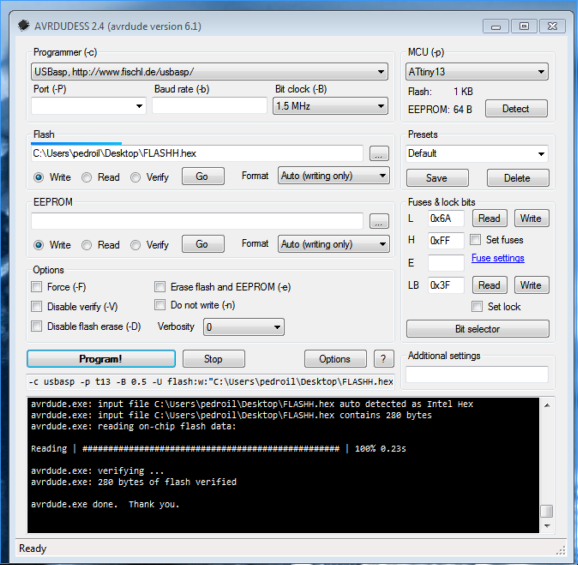The width and height of the screenshot is (578, 565).
Task: Click the 'Ready' status bar text
Action: point(33,548)
